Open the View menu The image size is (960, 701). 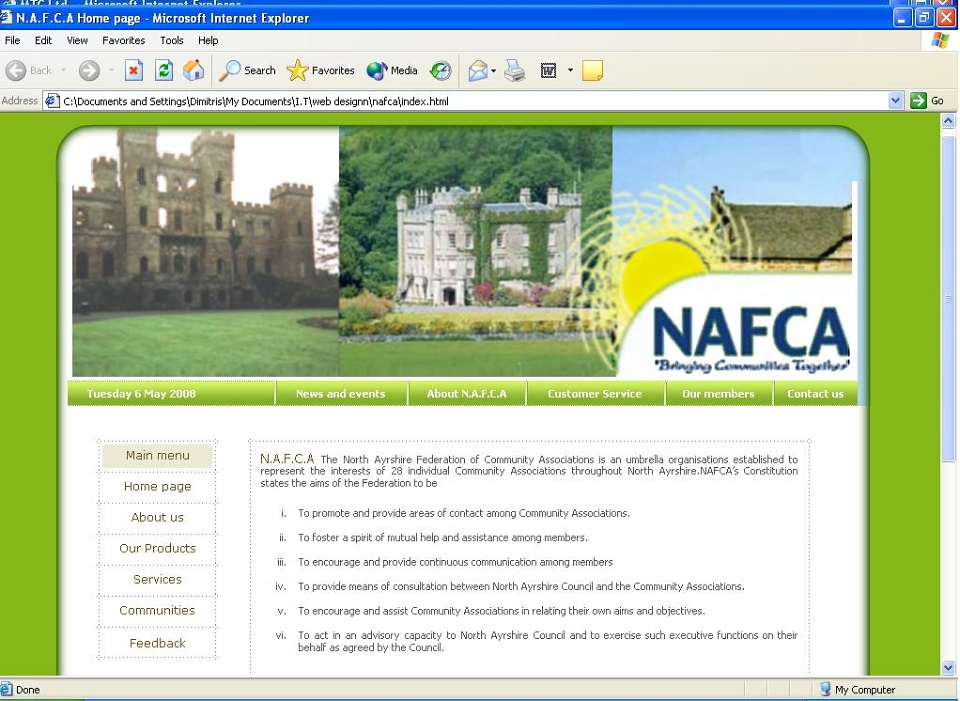pyautogui.click(x=77, y=40)
